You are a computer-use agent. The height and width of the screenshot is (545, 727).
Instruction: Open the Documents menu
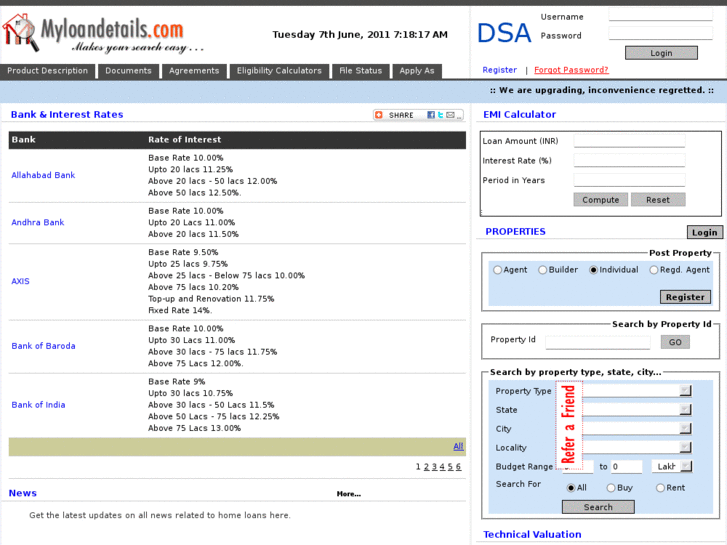(x=128, y=71)
